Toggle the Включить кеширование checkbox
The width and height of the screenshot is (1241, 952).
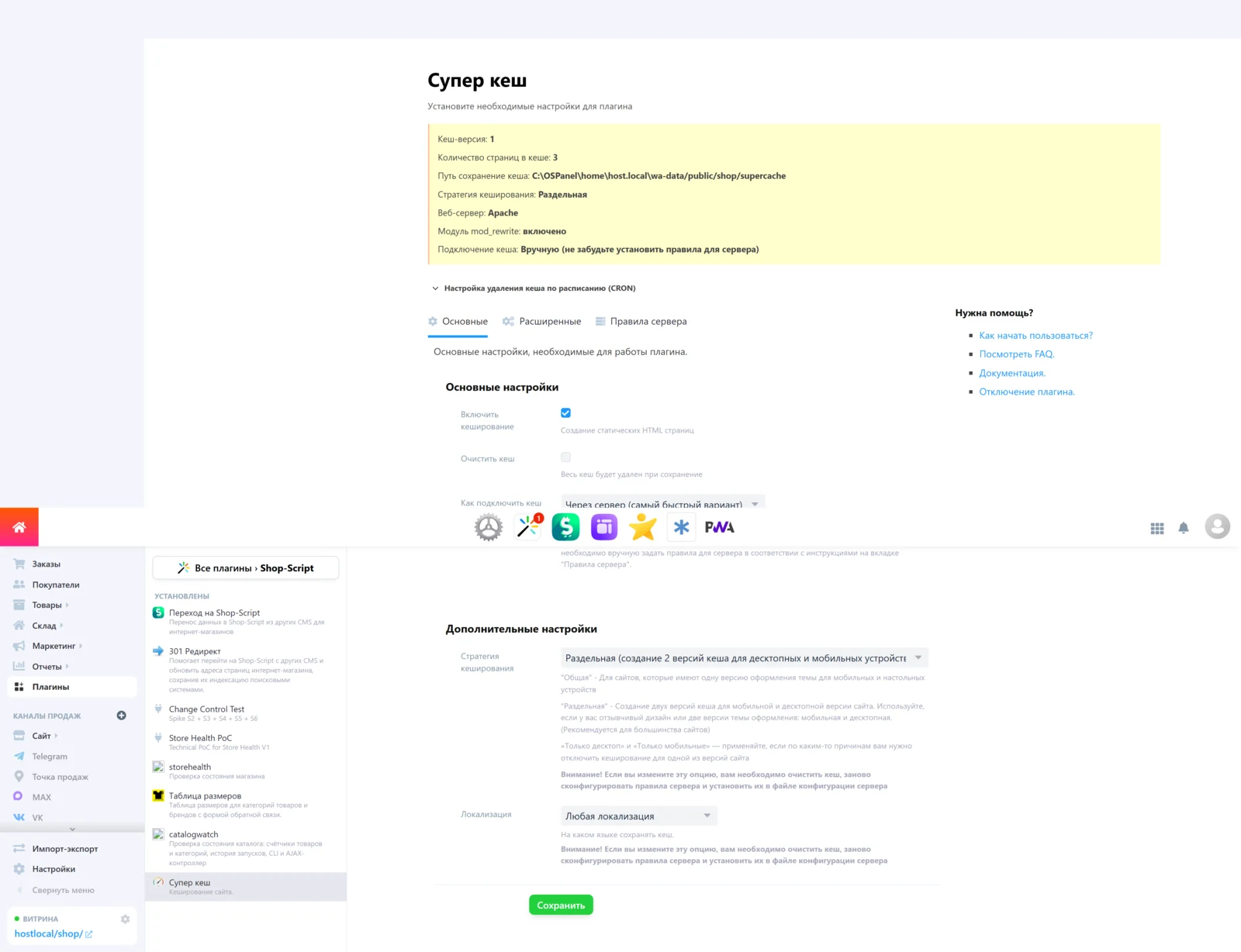point(565,413)
